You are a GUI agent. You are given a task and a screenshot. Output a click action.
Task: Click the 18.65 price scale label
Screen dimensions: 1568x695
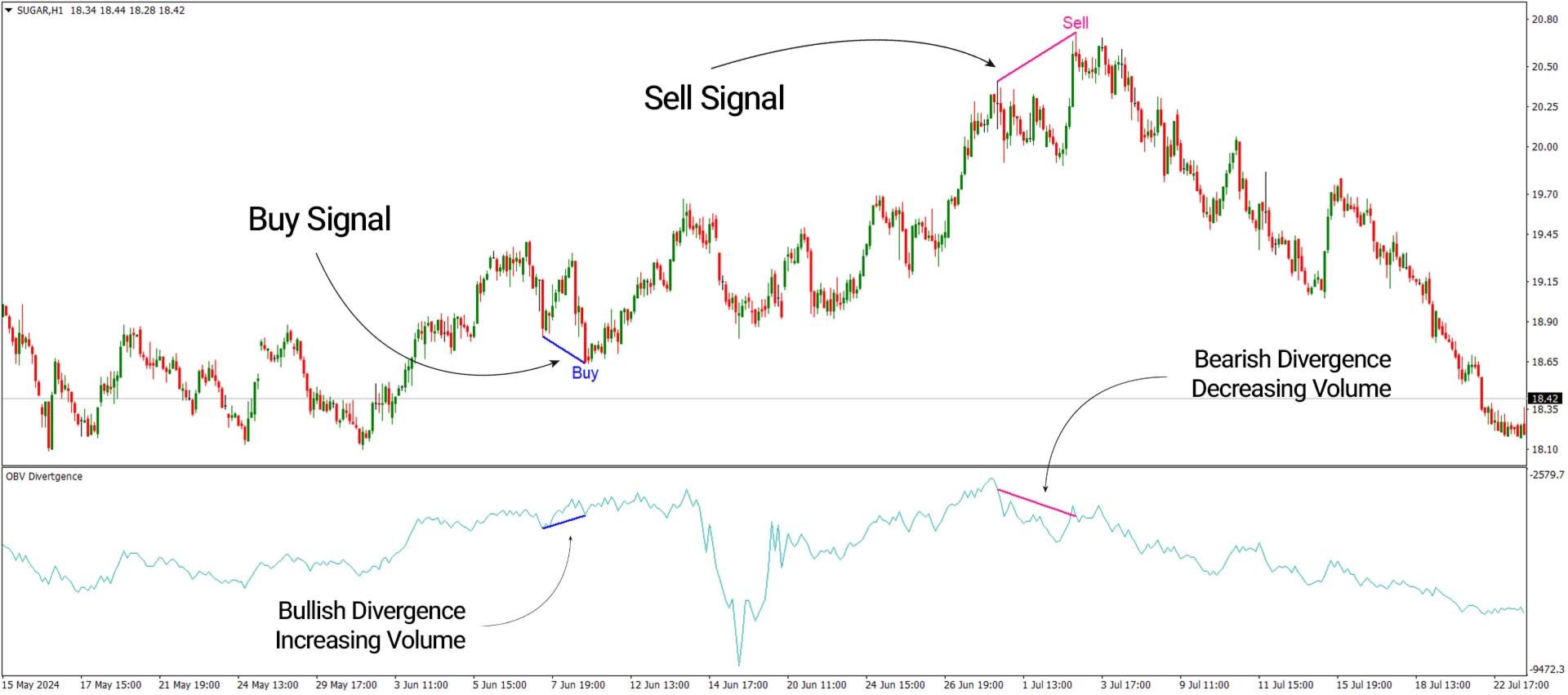tap(1544, 362)
